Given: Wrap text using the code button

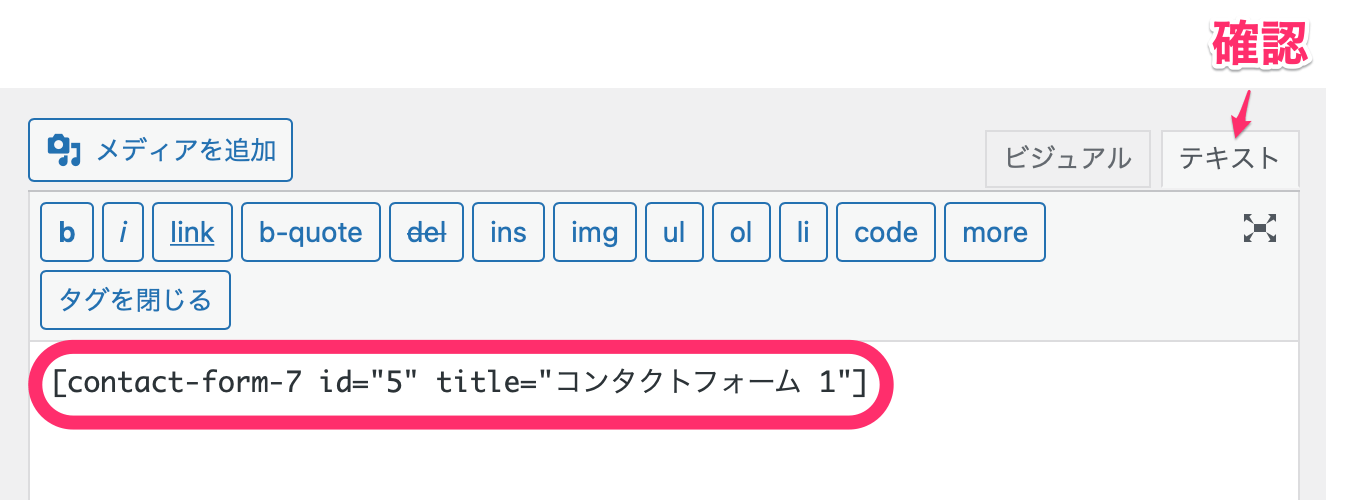Looking at the screenshot, I should click(x=885, y=233).
